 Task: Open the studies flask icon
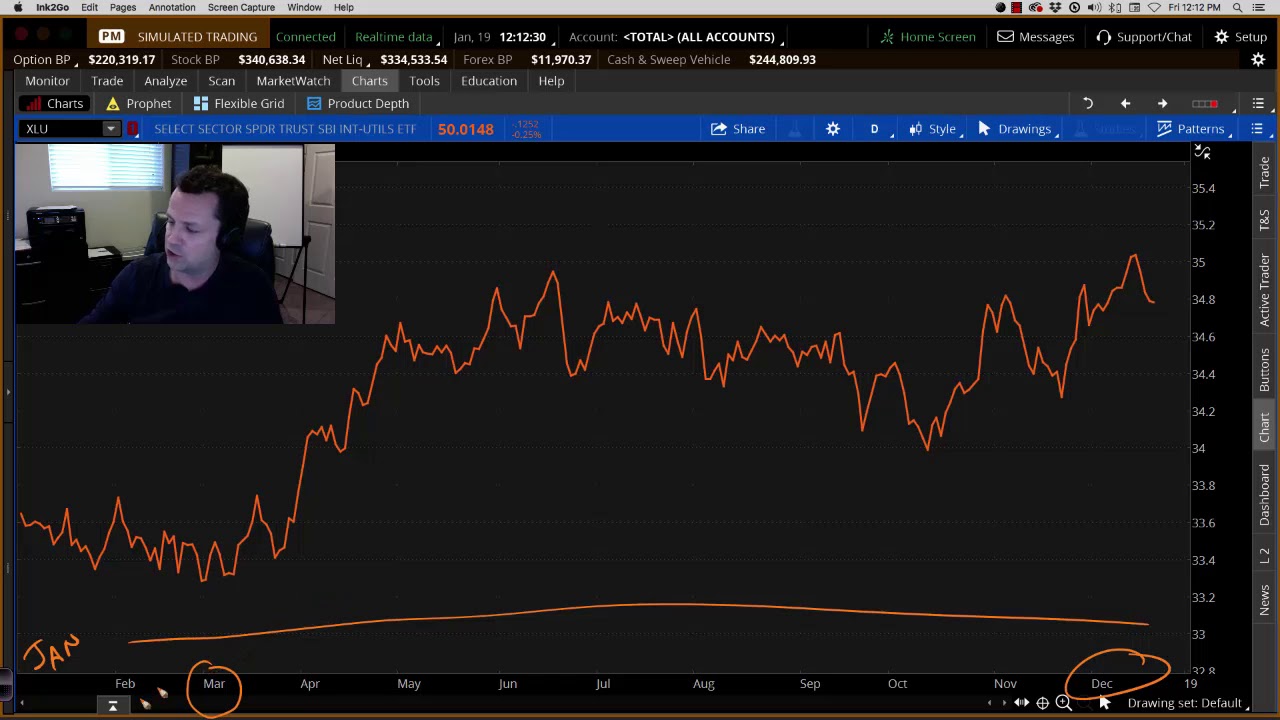(796, 129)
